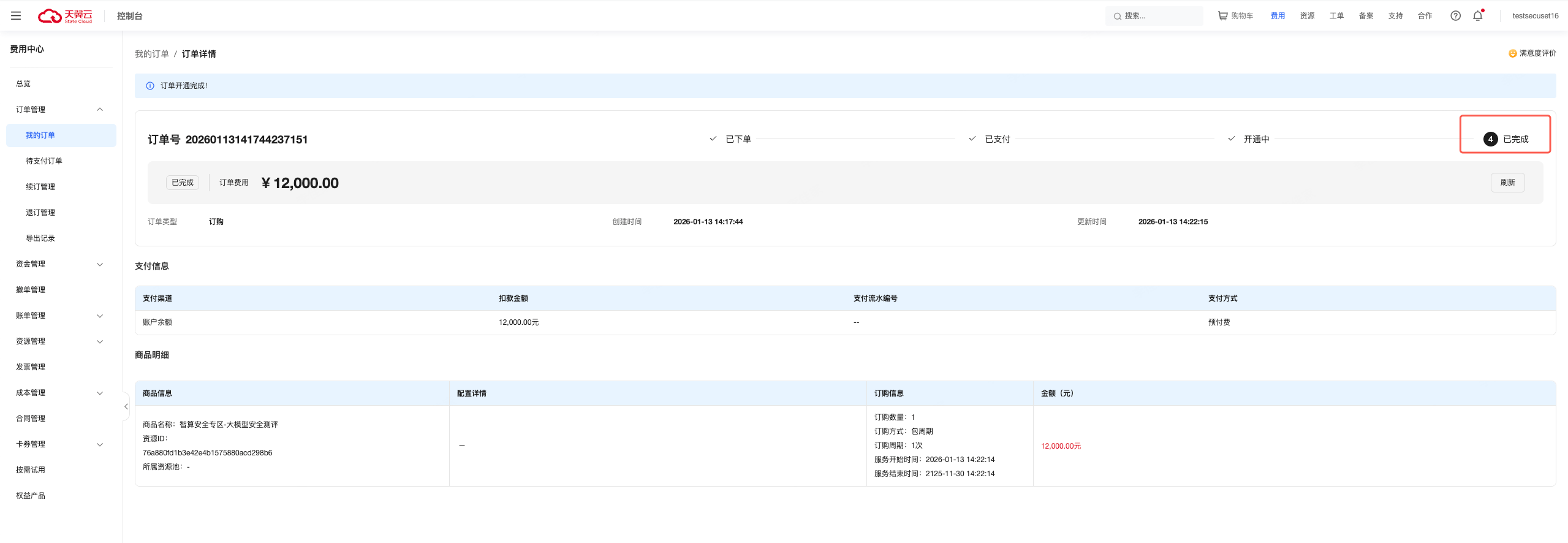Open 待支付订单 in the sidebar
The height and width of the screenshot is (543, 1568).
point(44,161)
